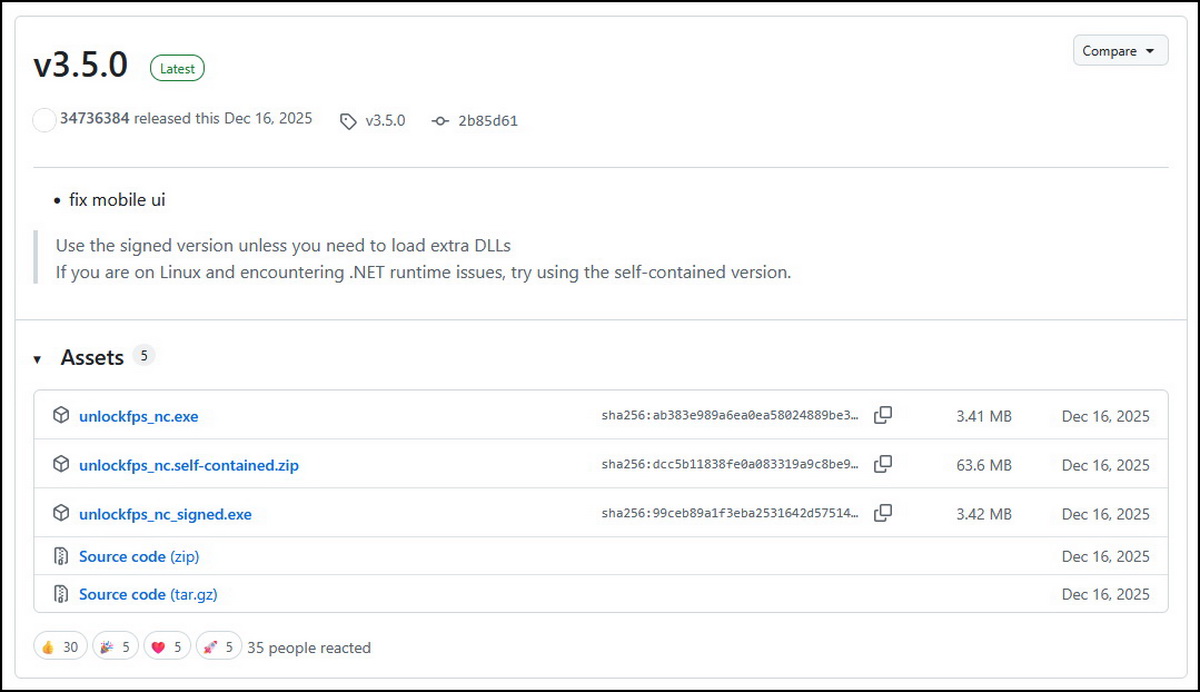Open commit 2b85d61

coord(488,121)
